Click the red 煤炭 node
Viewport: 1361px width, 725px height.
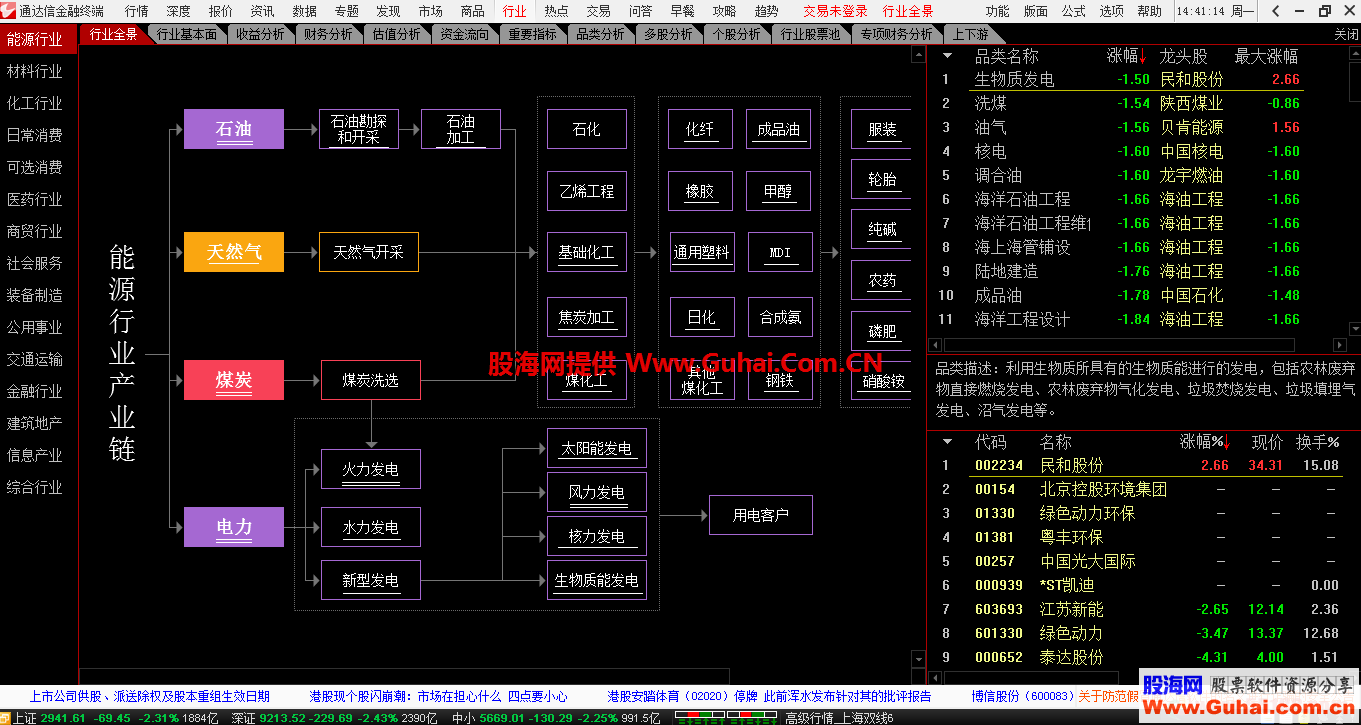[x=234, y=380]
